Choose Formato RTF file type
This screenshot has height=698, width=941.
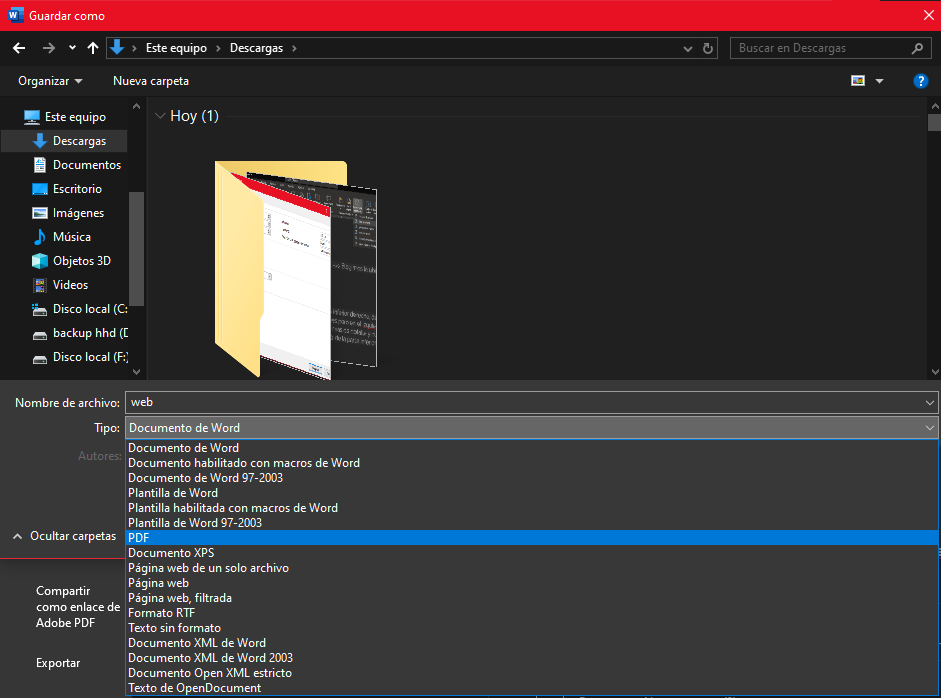click(x=161, y=613)
